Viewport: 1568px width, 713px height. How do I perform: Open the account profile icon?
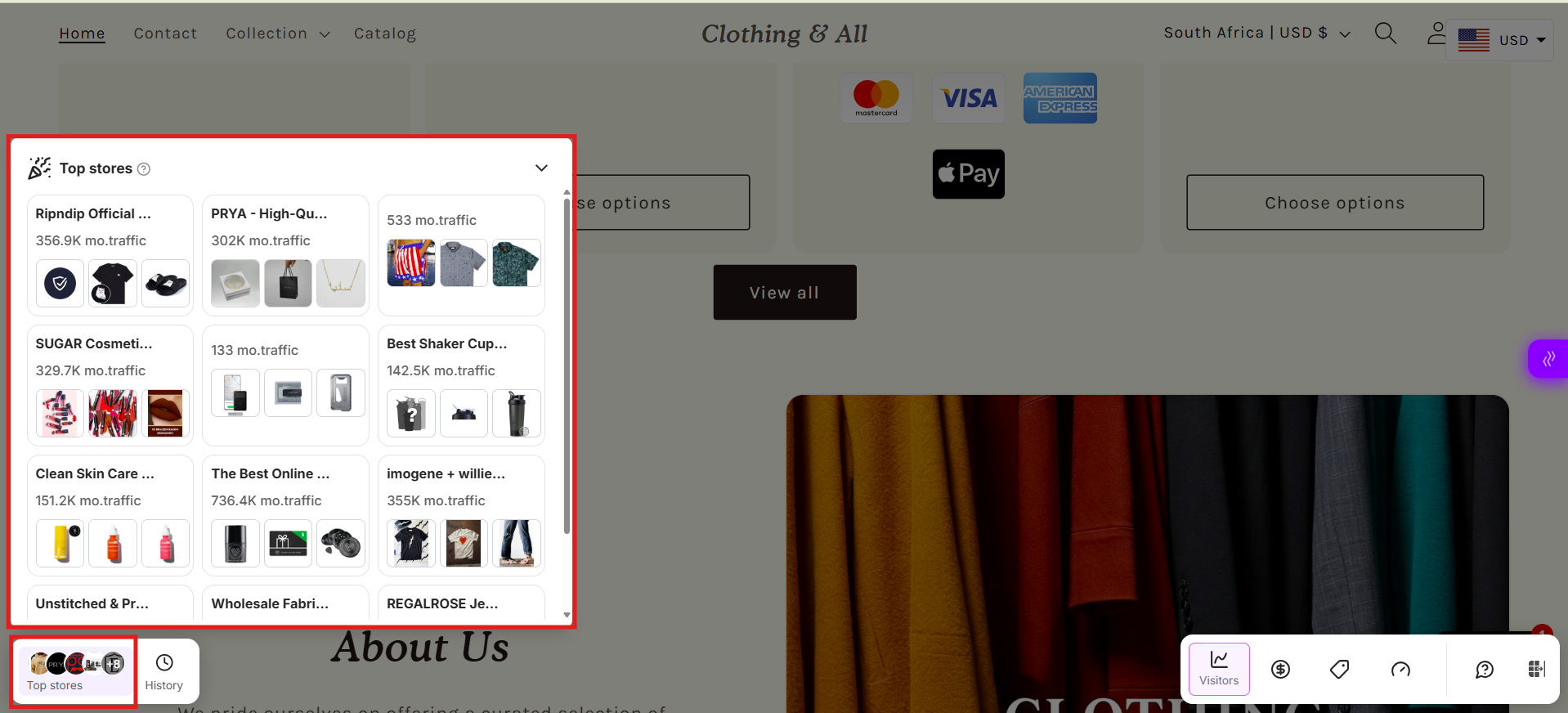(x=1436, y=34)
